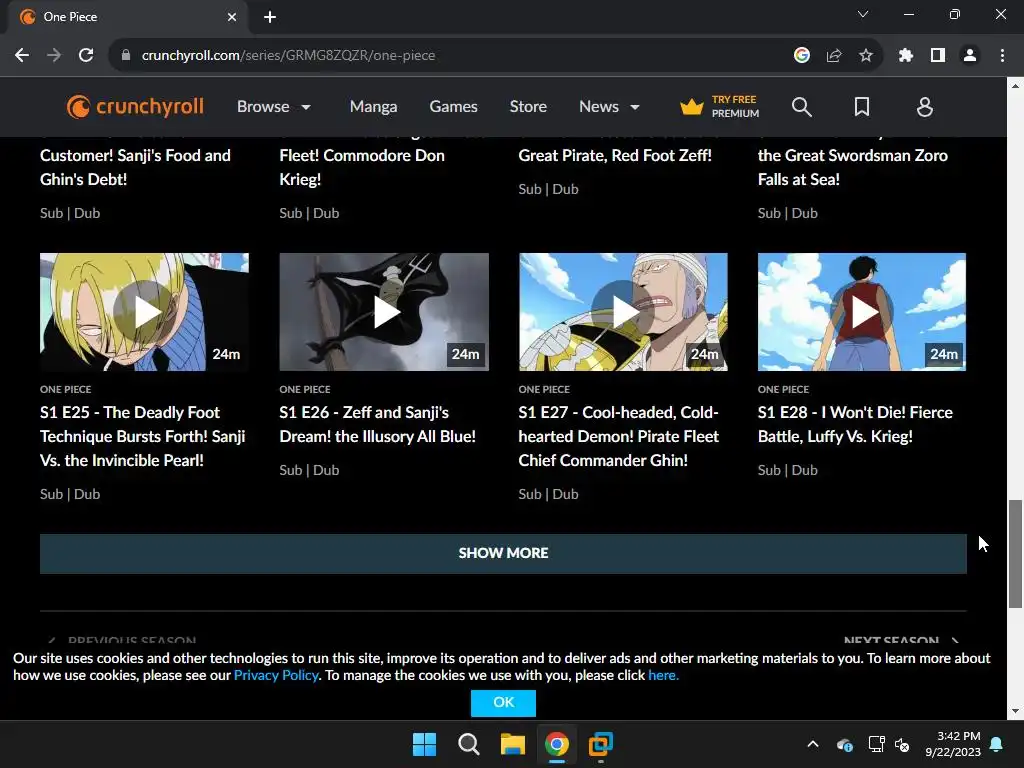Open Great Pirate, Red Foot Zeff title

coord(615,155)
